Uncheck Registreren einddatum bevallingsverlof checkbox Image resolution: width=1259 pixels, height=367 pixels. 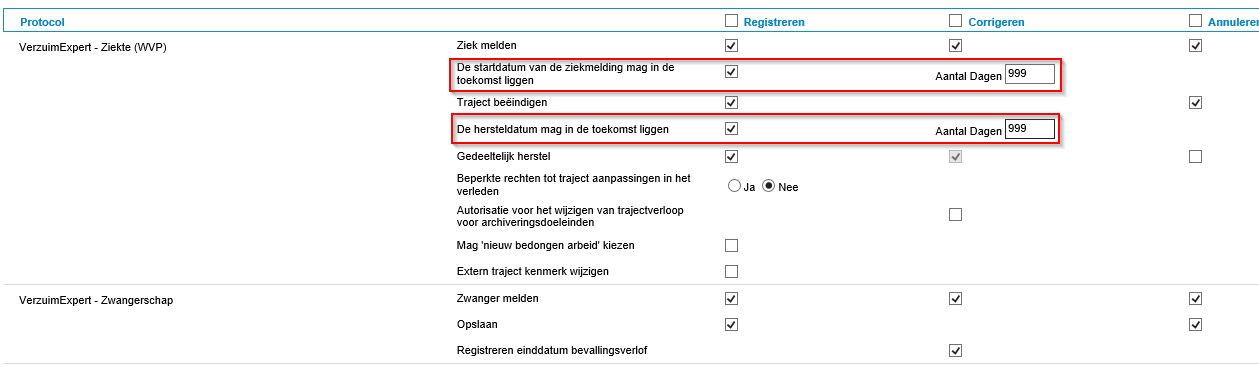pos(956,350)
